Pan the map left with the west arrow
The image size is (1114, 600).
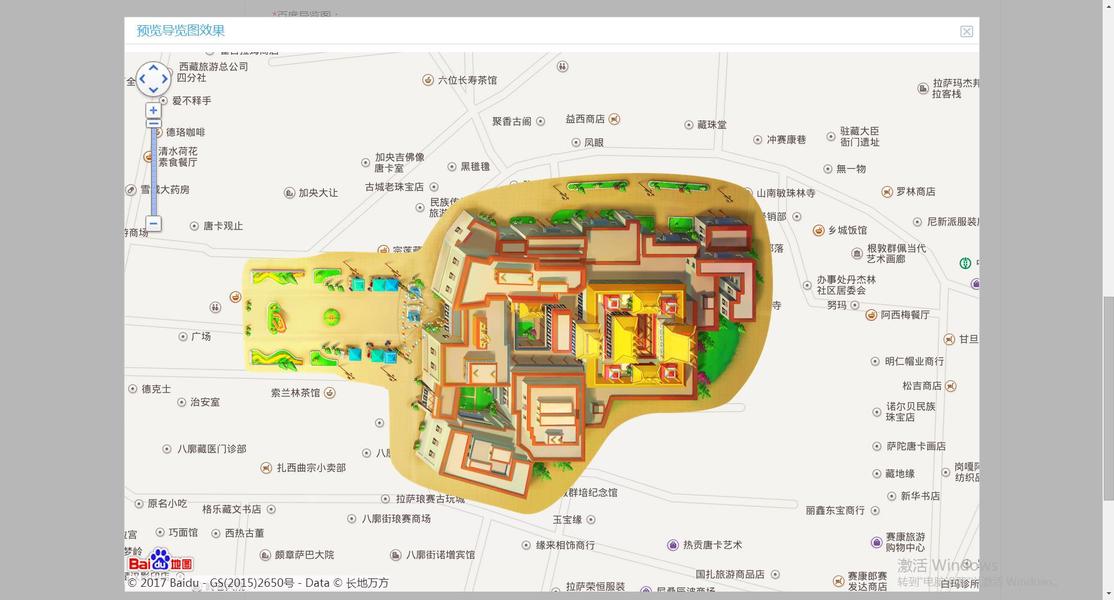pos(142,79)
